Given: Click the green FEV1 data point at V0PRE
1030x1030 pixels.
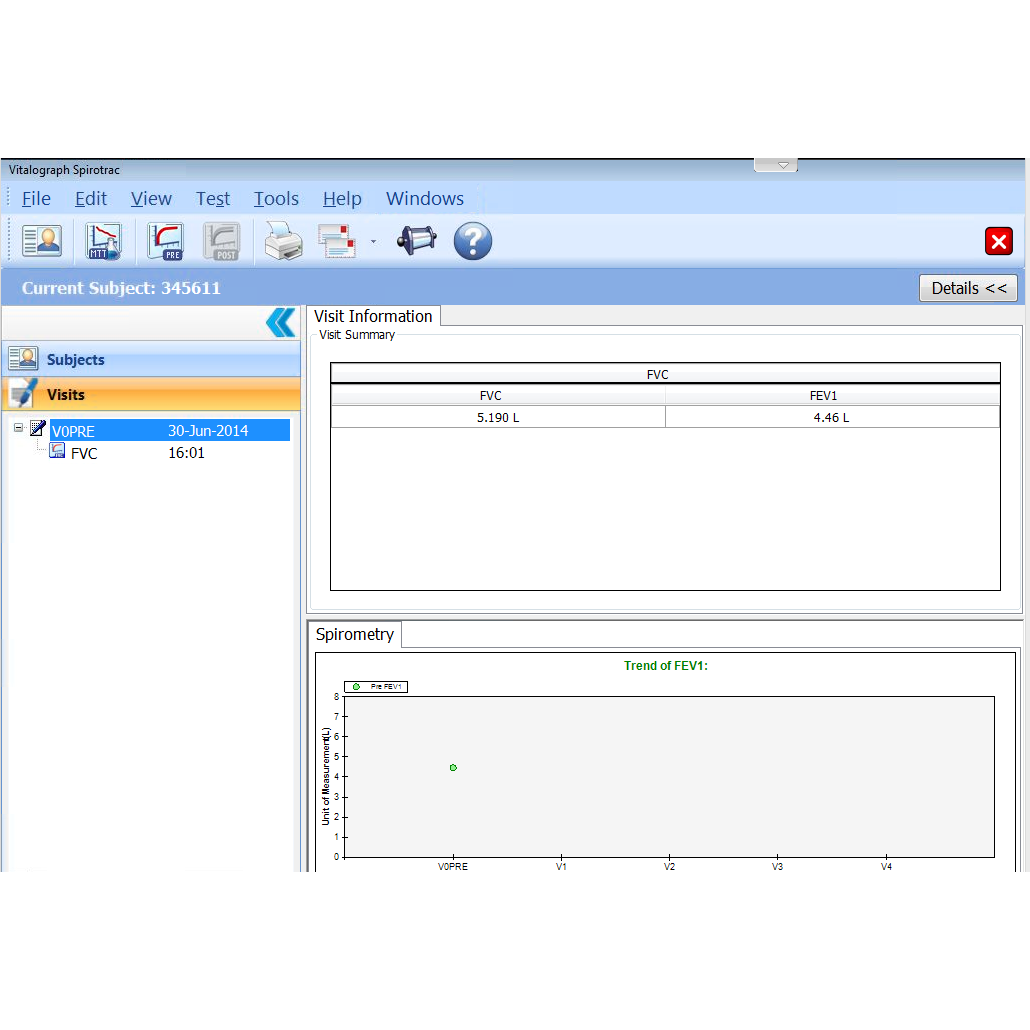Looking at the screenshot, I should (x=453, y=767).
